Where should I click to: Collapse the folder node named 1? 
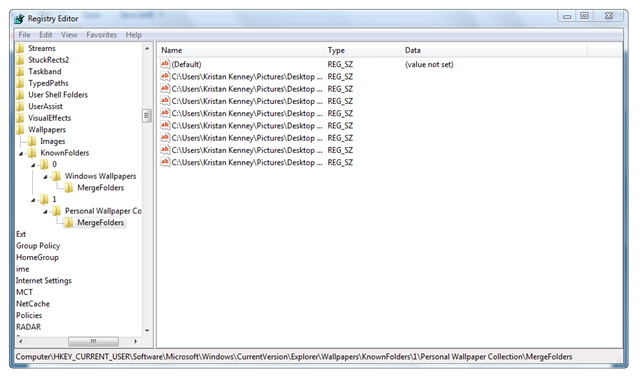point(33,200)
